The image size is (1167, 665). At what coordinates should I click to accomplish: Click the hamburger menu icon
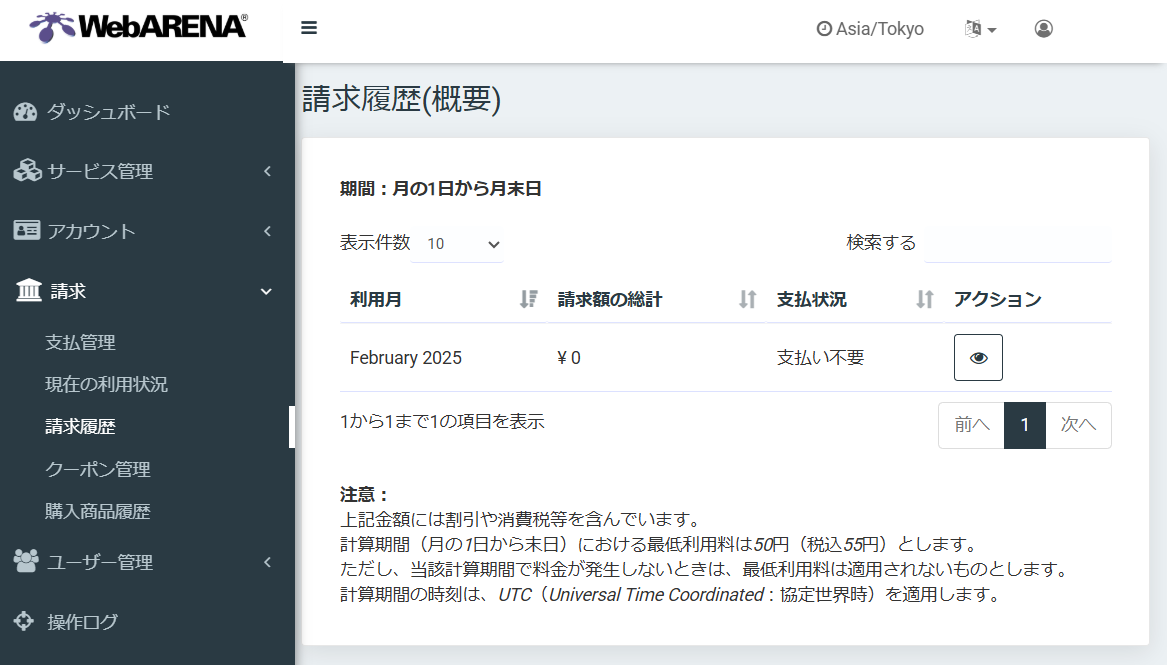click(309, 28)
